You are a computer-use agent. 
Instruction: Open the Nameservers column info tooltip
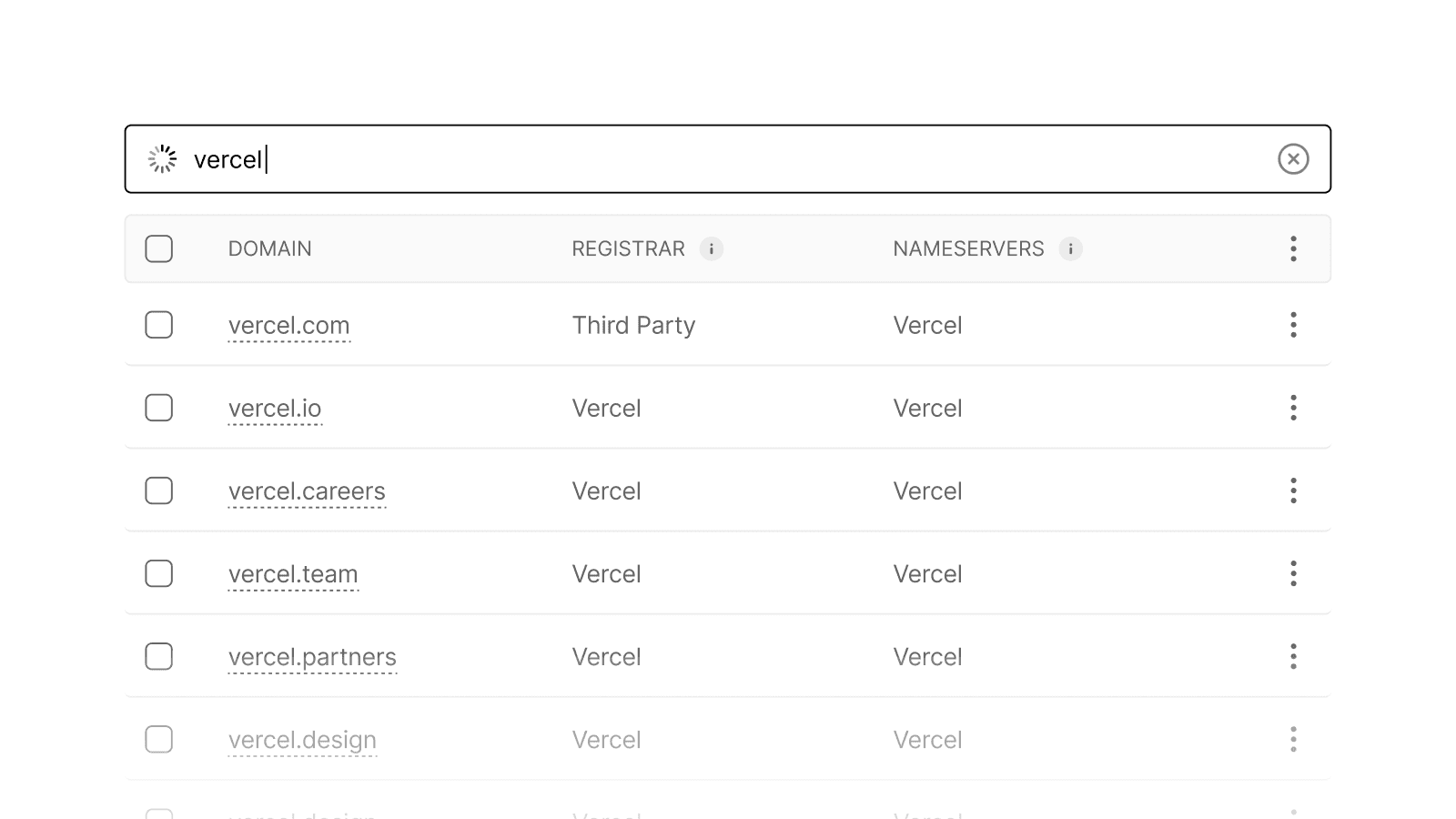[1070, 248]
